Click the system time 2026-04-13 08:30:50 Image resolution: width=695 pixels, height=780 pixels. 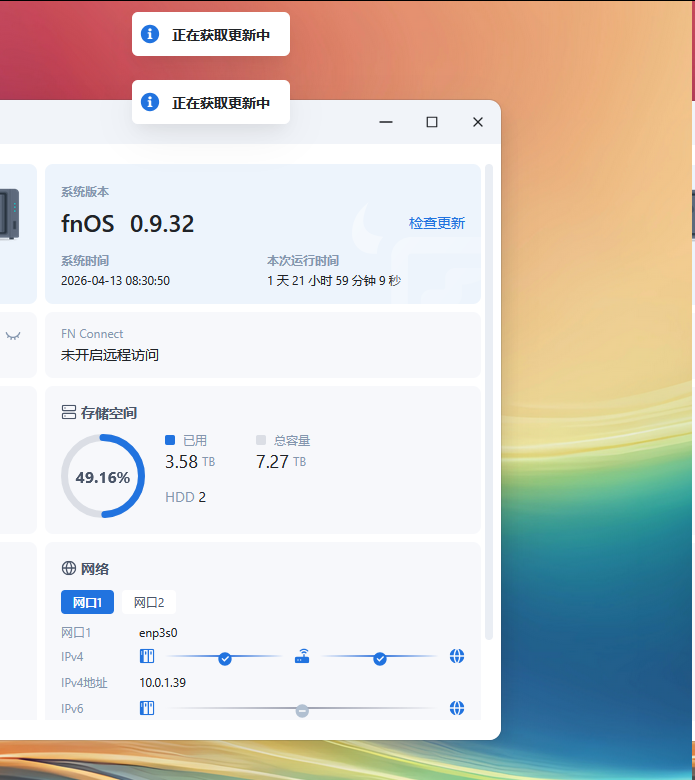(x=115, y=281)
